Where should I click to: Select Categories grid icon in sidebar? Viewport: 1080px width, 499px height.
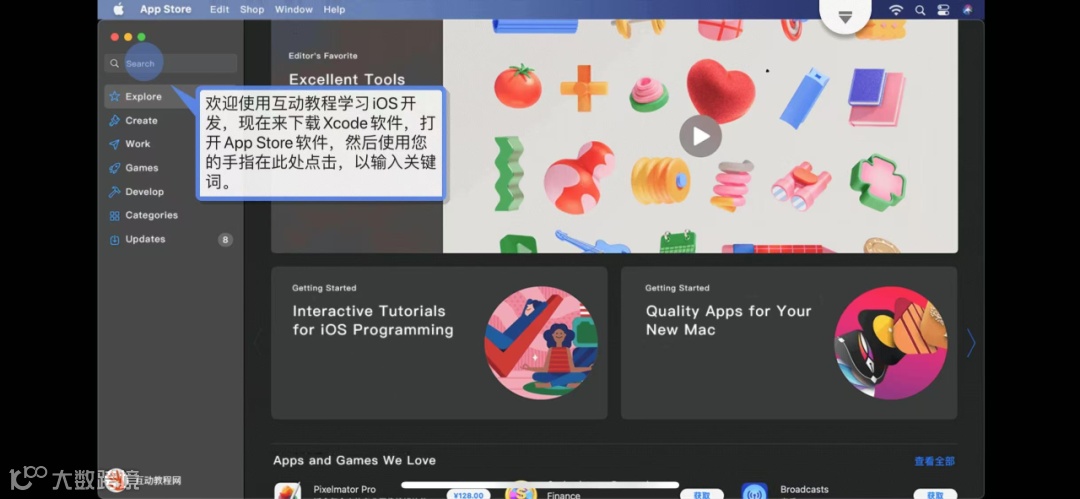tap(114, 216)
